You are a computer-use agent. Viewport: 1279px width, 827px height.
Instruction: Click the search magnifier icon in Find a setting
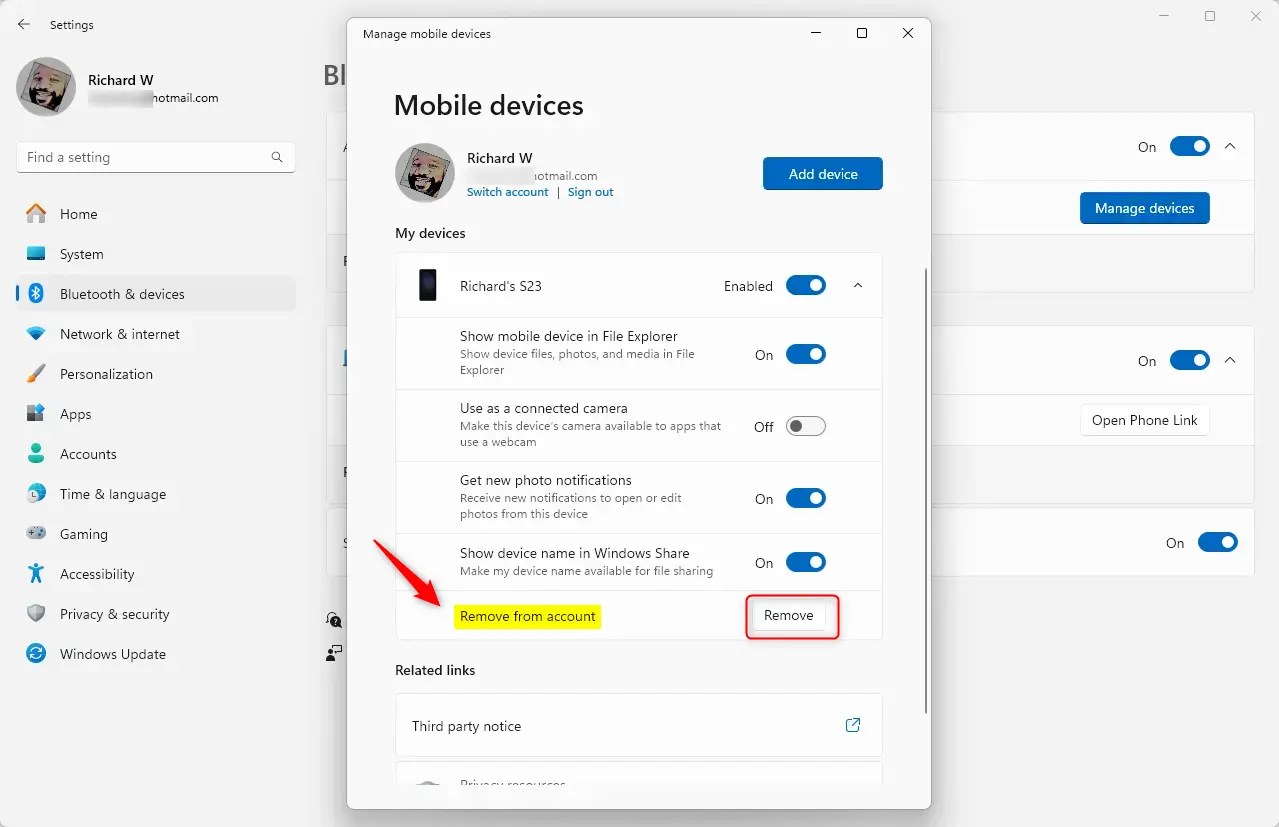coord(277,157)
